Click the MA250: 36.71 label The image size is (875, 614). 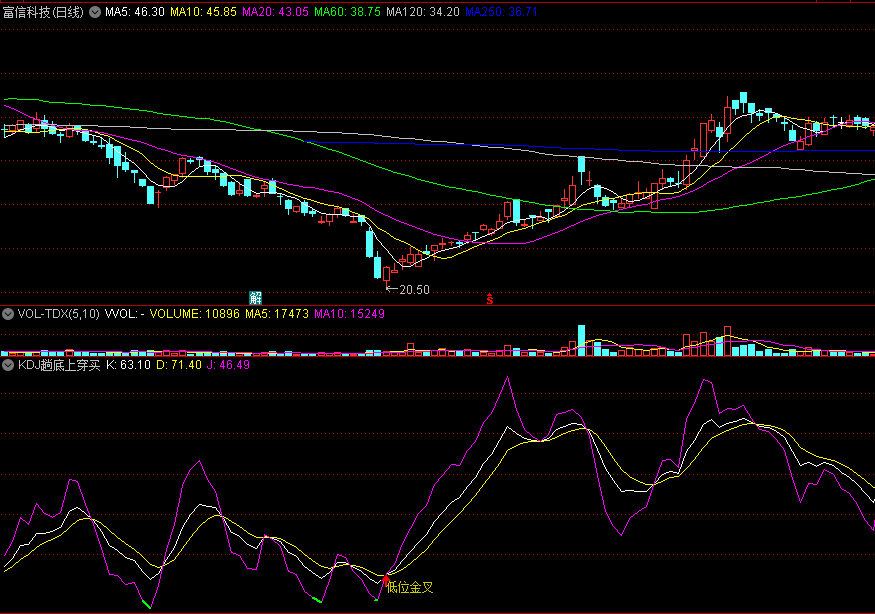[x=501, y=12]
